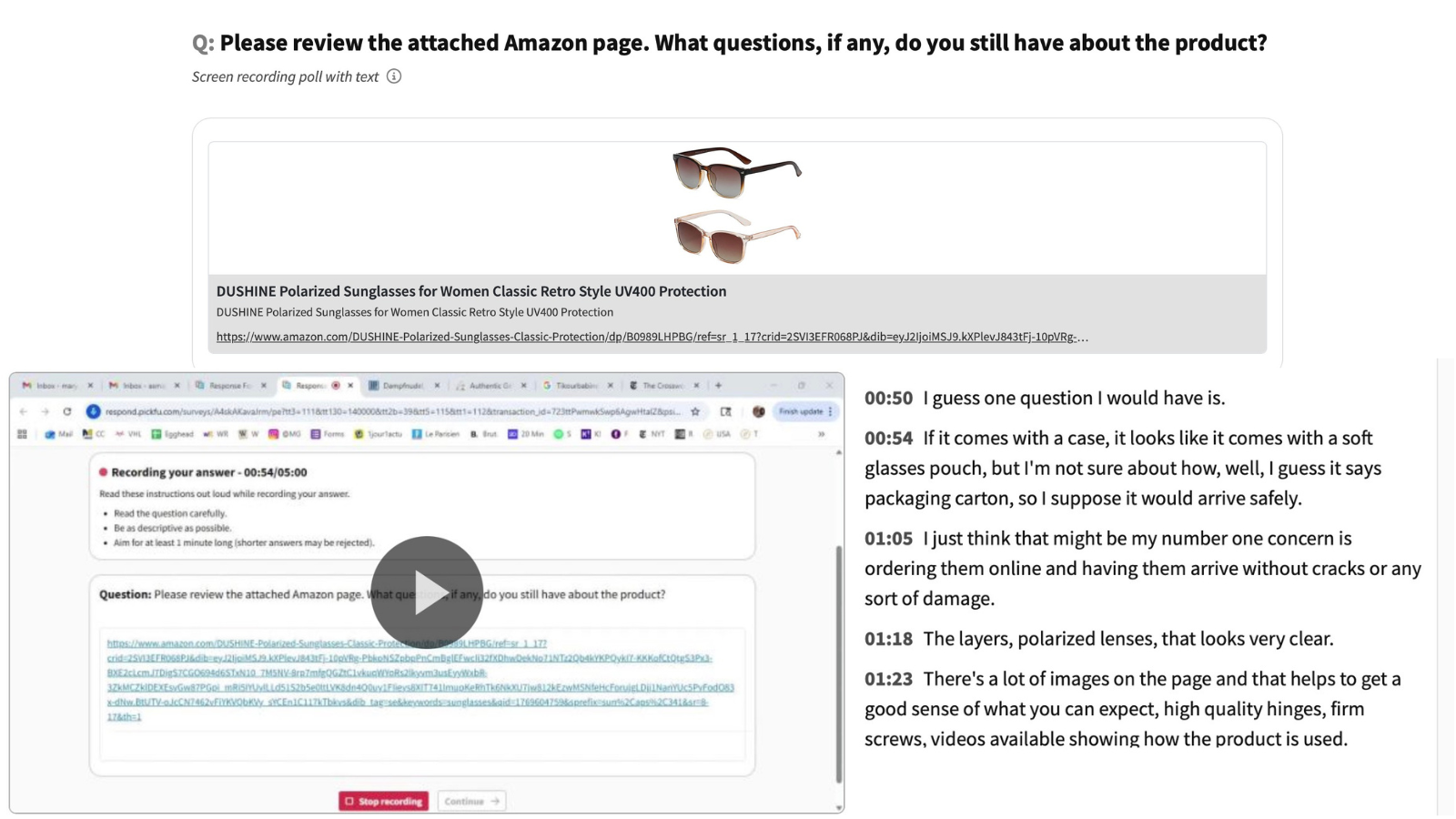Open the info icon beside 'Screen recording poll with text'
The width and height of the screenshot is (1456, 819).
click(394, 76)
